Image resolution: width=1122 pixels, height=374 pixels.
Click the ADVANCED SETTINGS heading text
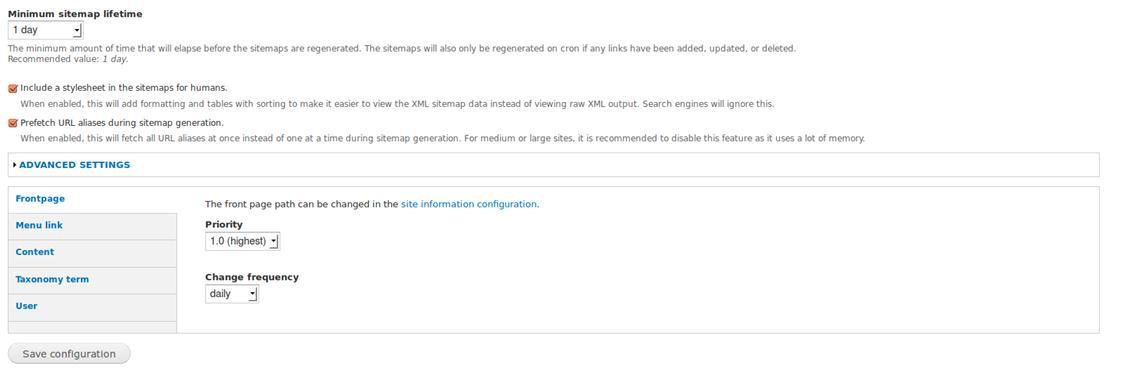click(x=74, y=164)
